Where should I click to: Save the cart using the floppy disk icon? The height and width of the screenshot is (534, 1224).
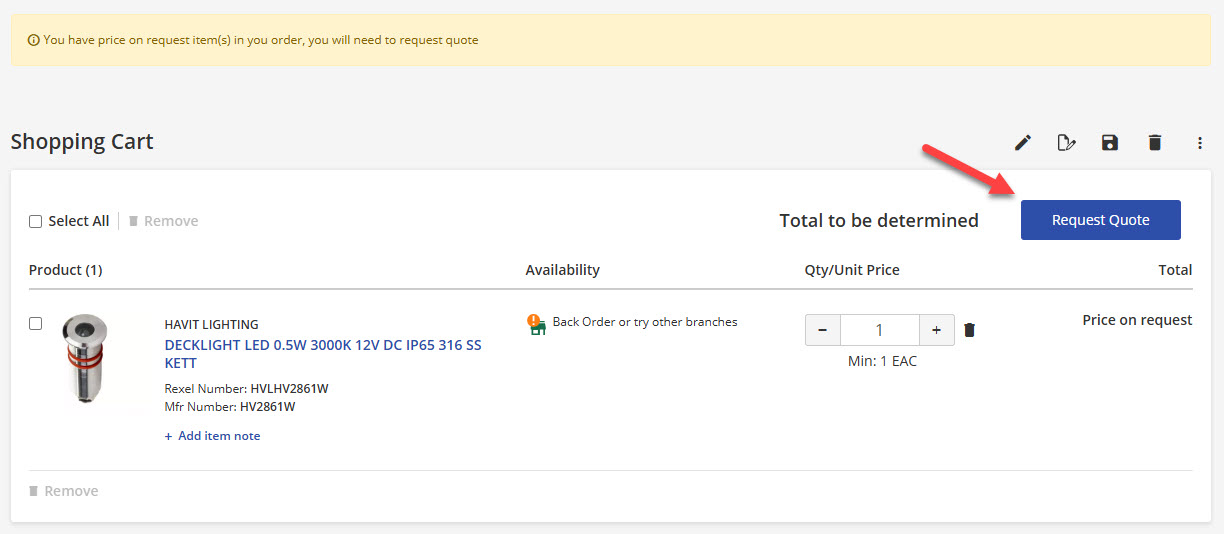(x=1110, y=143)
